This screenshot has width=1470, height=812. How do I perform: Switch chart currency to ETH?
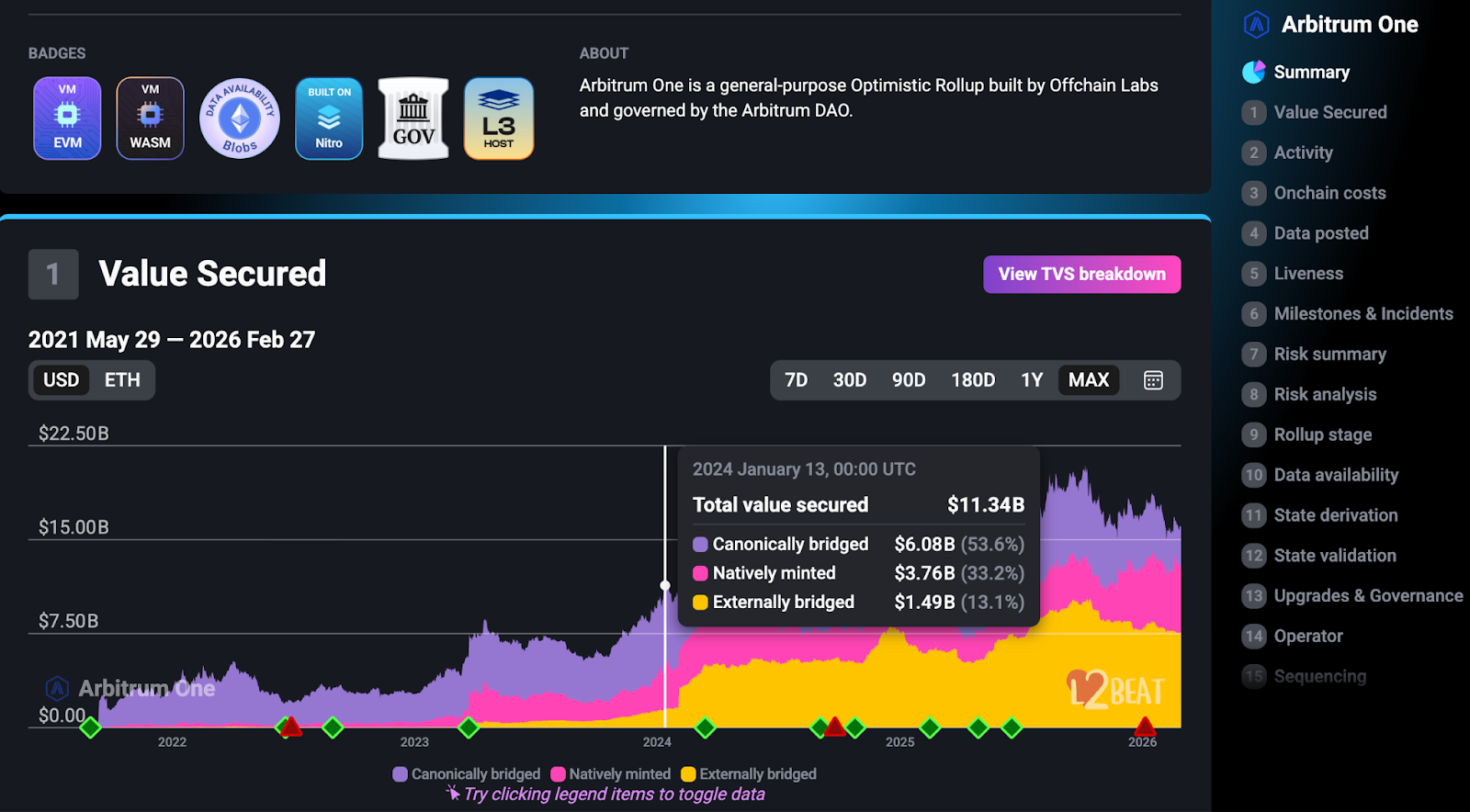pyautogui.click(x=122, y=380)
